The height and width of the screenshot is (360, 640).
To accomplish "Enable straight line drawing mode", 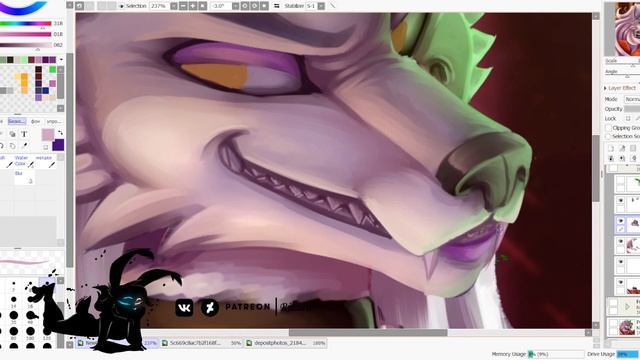I will (333, 6).
